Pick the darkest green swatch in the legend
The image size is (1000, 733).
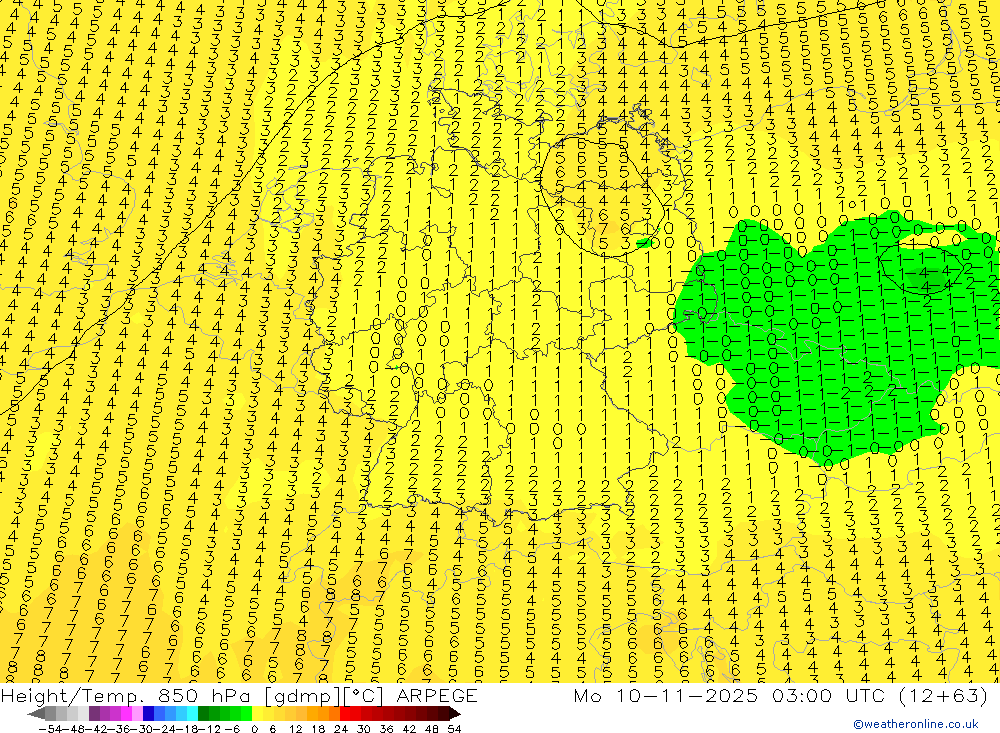click(x=203, y=714)
